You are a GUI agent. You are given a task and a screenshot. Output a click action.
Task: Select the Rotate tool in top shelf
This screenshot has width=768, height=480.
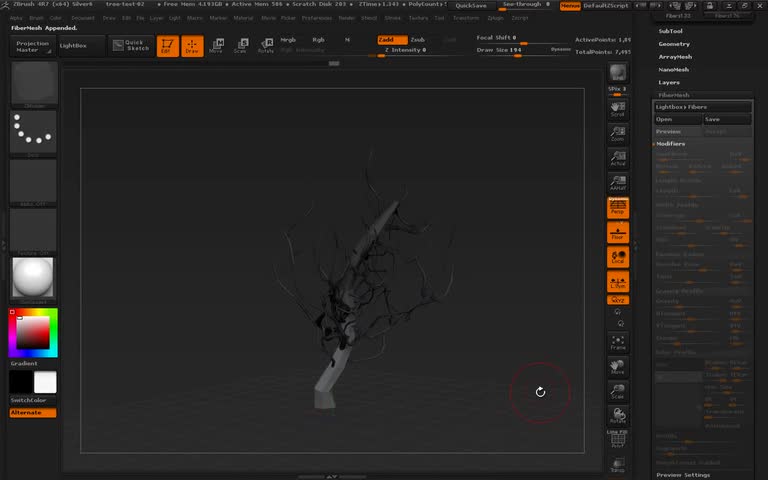pyautogui.click(x=265, y=46)
